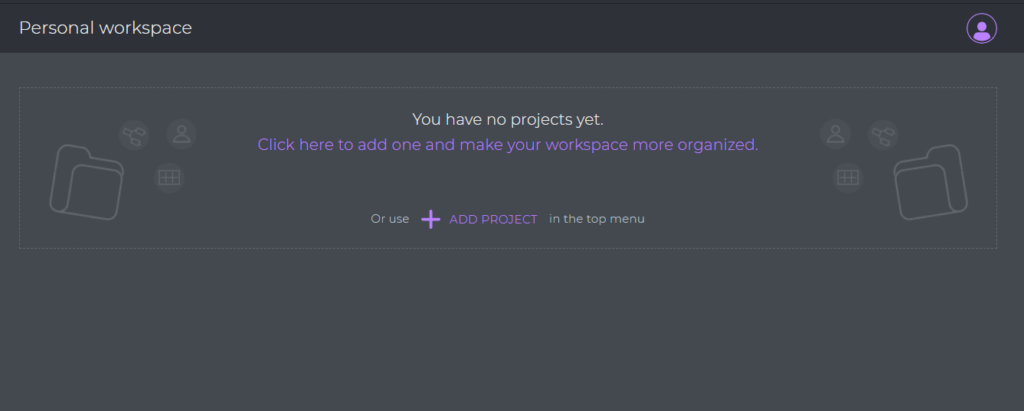The width and height of the screenshot is (1024, 411).
Task: Click the 'in the top menu' text
Action: coord(597,219)
